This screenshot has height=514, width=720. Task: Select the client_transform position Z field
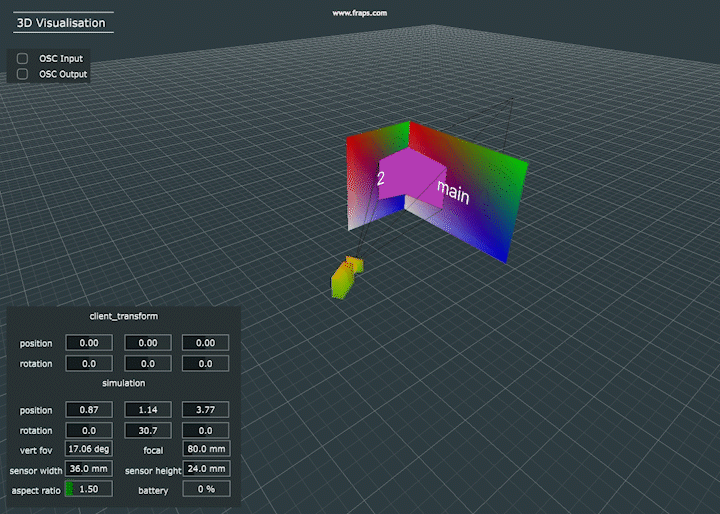coord(205,343)
